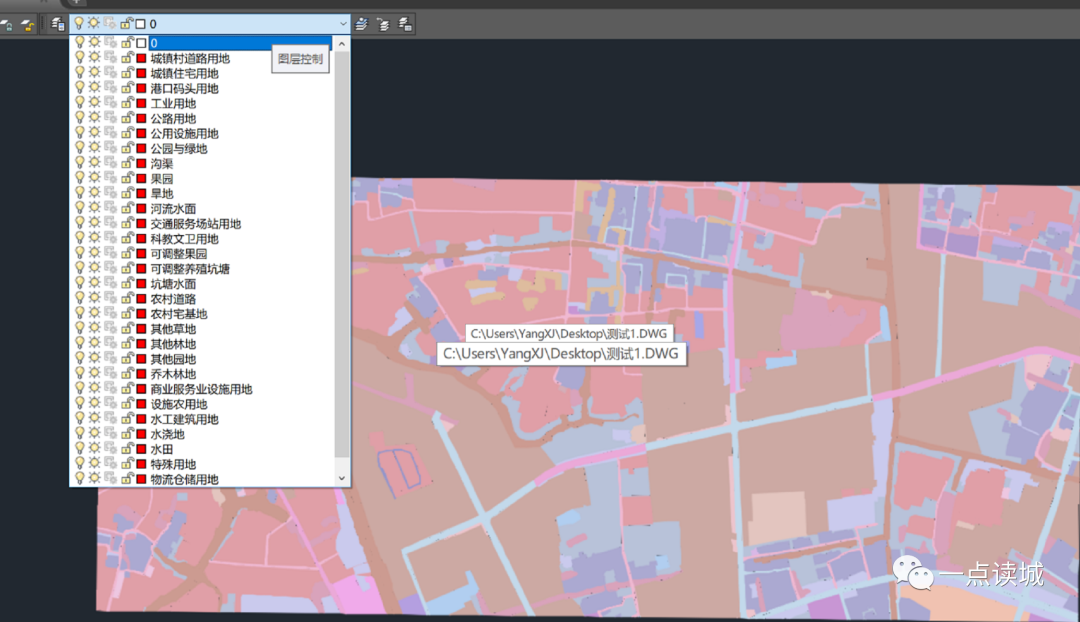Click the rightmost layer states toolbar icon

(x=405, y=23)
